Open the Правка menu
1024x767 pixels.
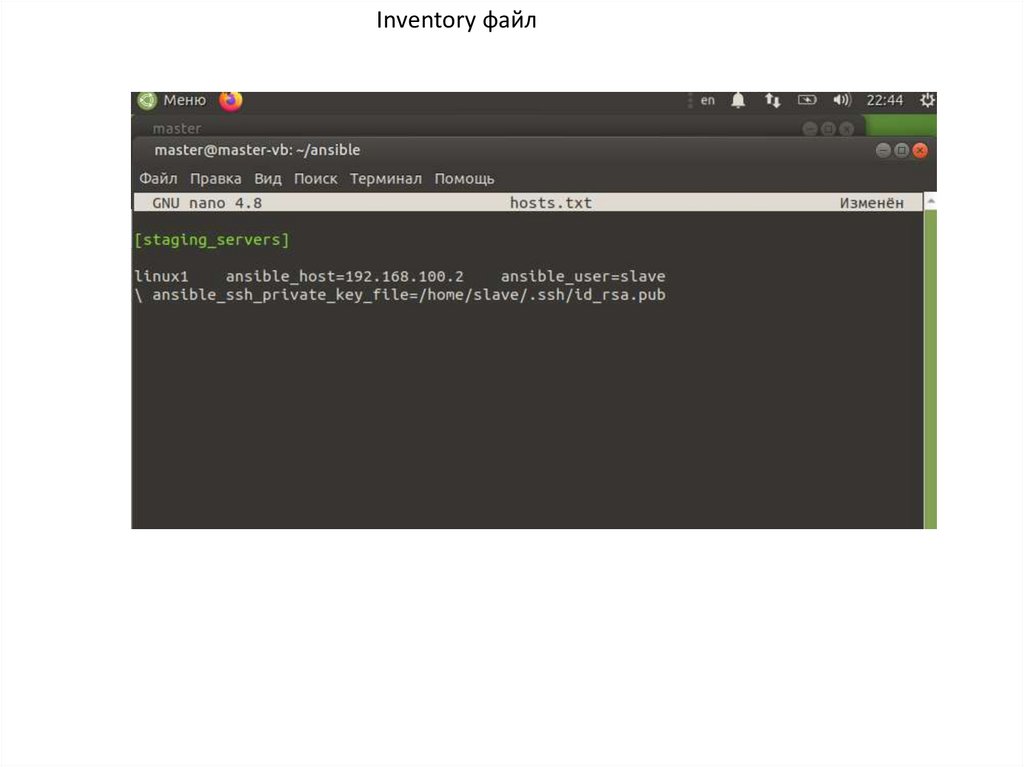(216, 178)
